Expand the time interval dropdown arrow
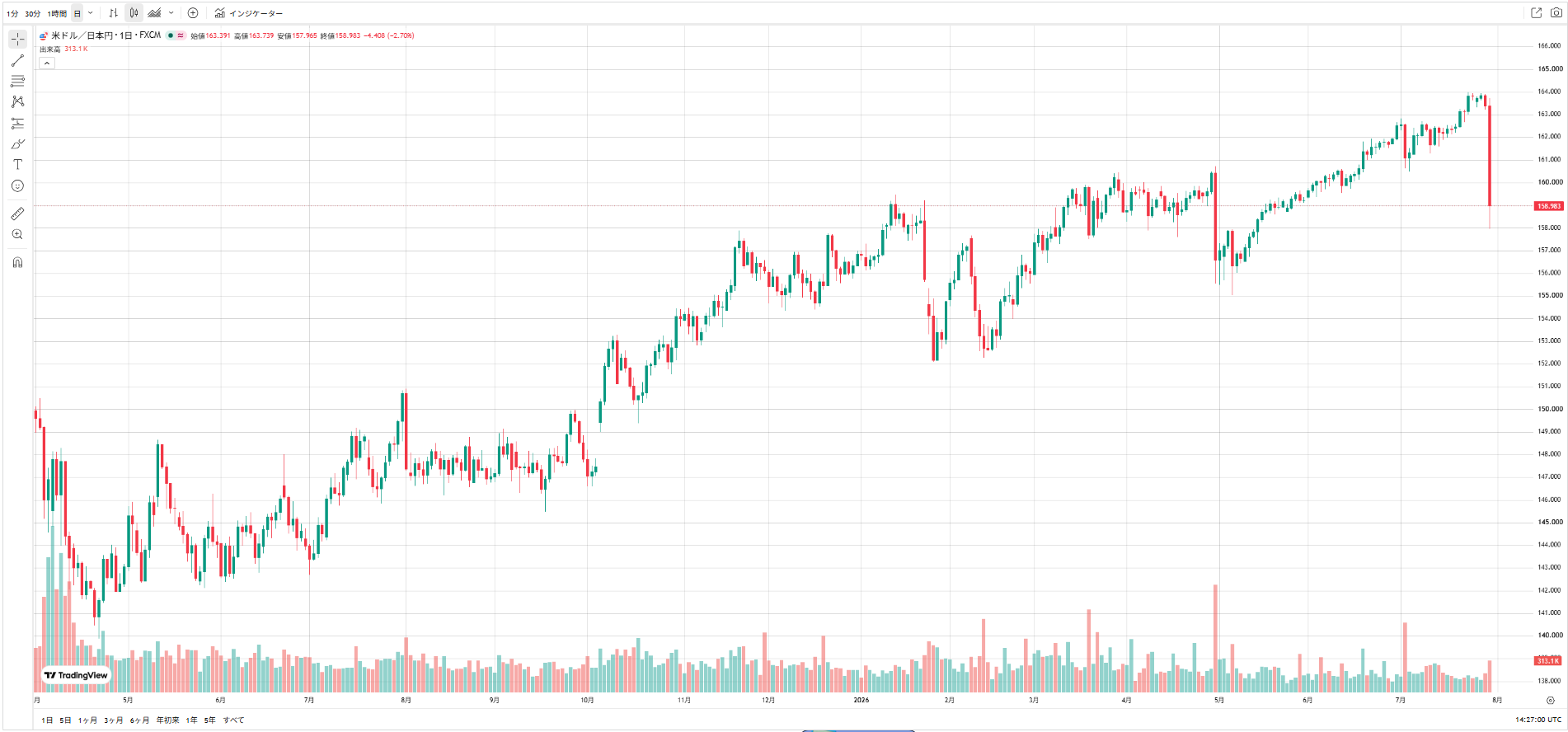Image resolution: width=1568 pixels, height=732 pixels. [x=91, y=13]
